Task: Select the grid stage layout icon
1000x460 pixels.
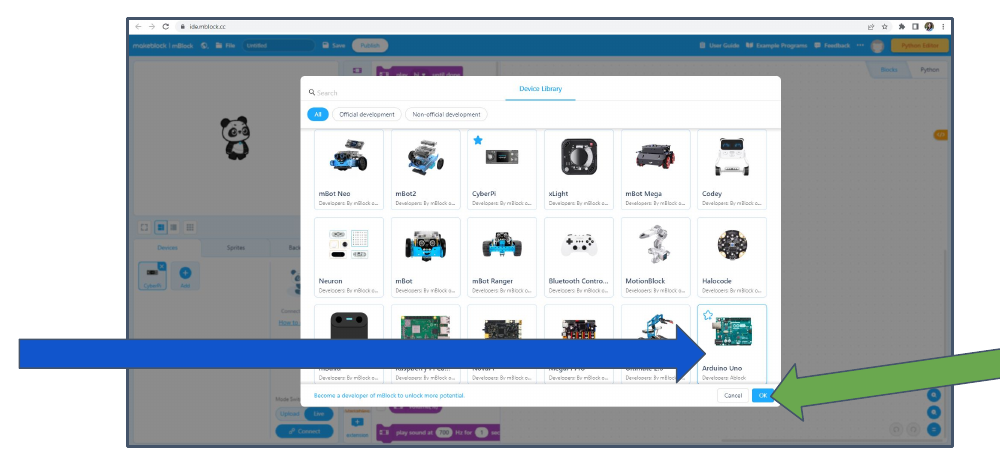Action: 190,227
